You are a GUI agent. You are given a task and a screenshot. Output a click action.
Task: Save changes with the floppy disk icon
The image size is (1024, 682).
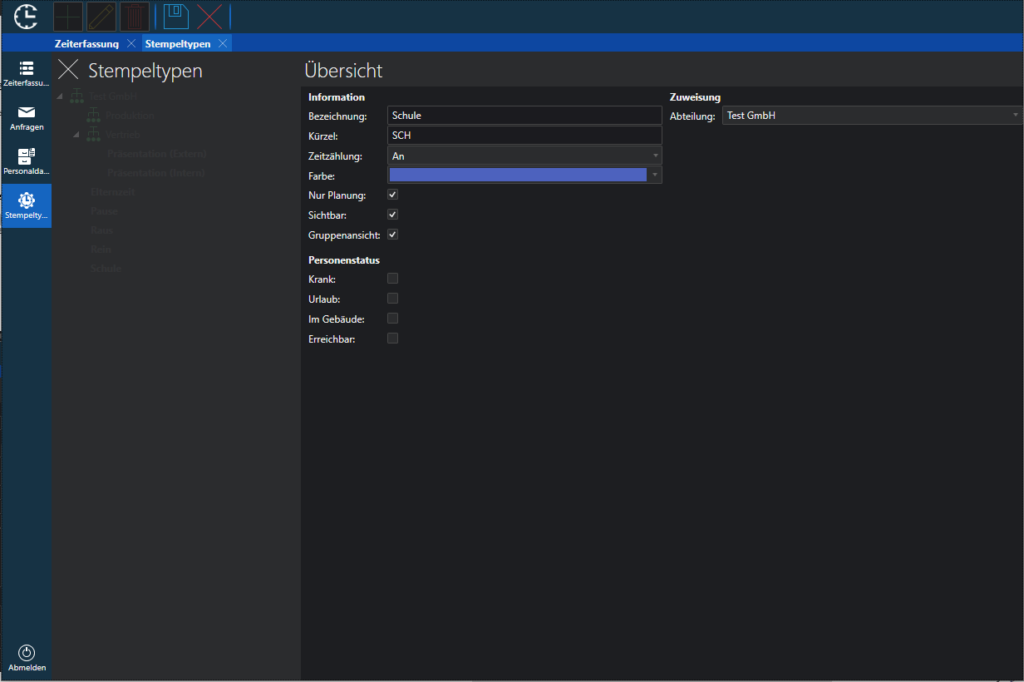176,16
